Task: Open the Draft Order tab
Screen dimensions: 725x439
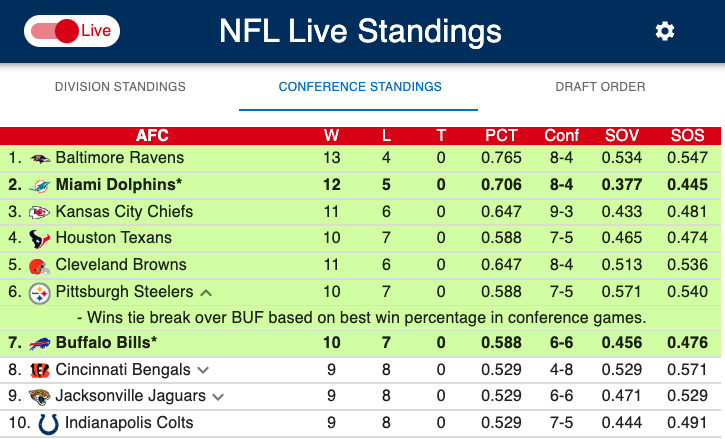Action: point(600,87)
